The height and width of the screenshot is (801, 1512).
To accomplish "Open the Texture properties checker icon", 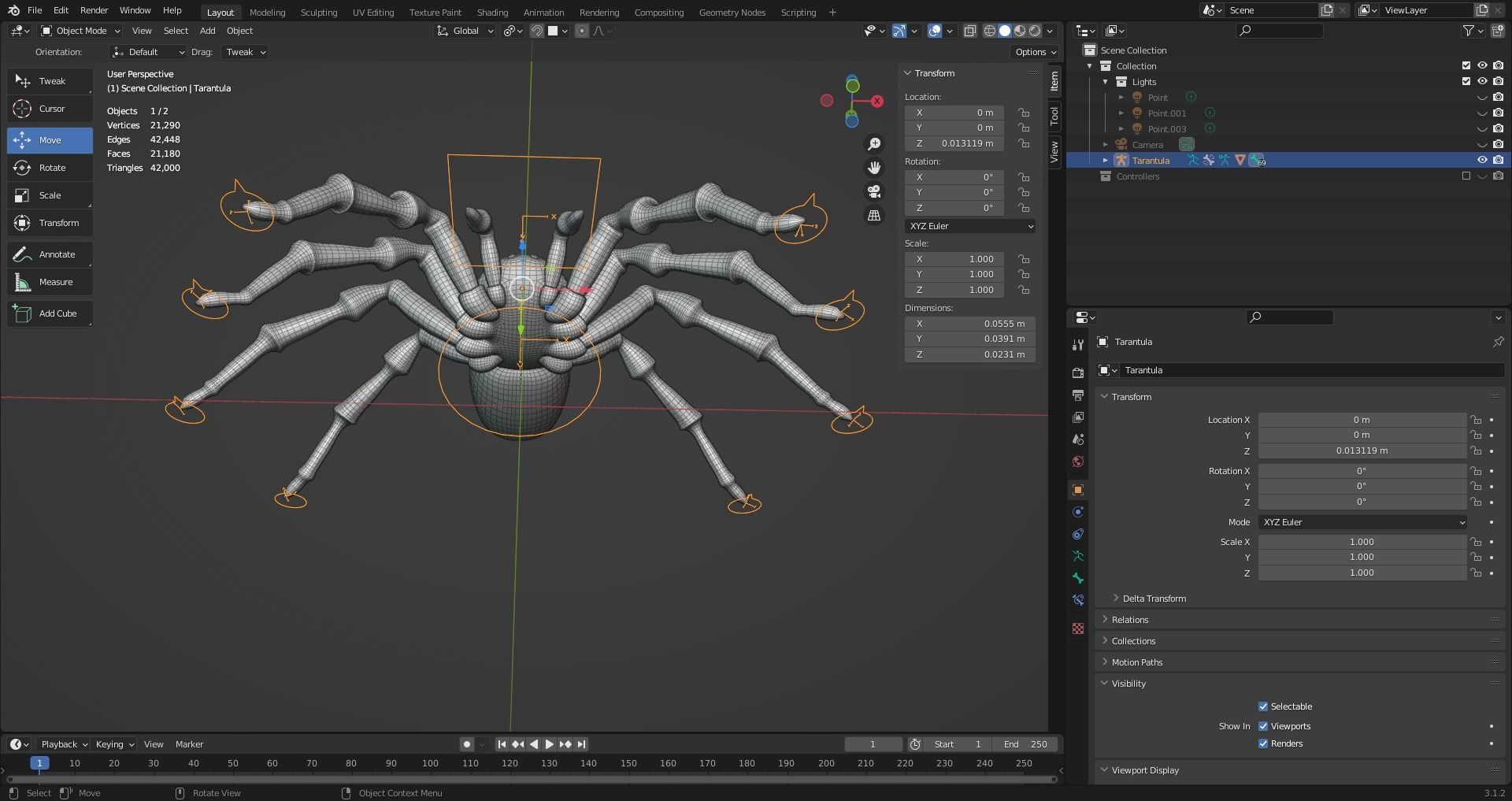I will [1078, 629].
